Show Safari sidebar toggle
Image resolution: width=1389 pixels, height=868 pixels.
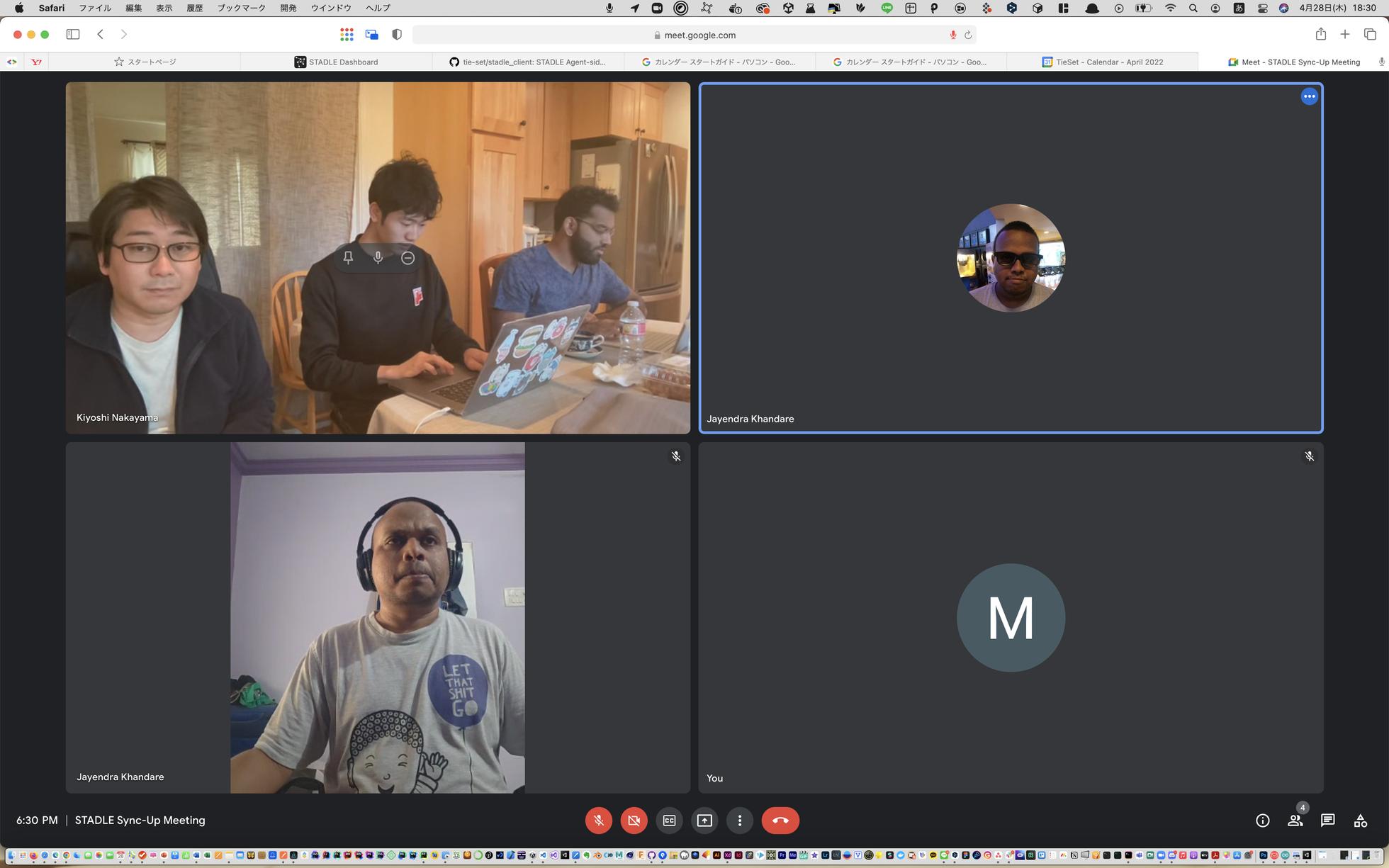click(x=73, y=35)
